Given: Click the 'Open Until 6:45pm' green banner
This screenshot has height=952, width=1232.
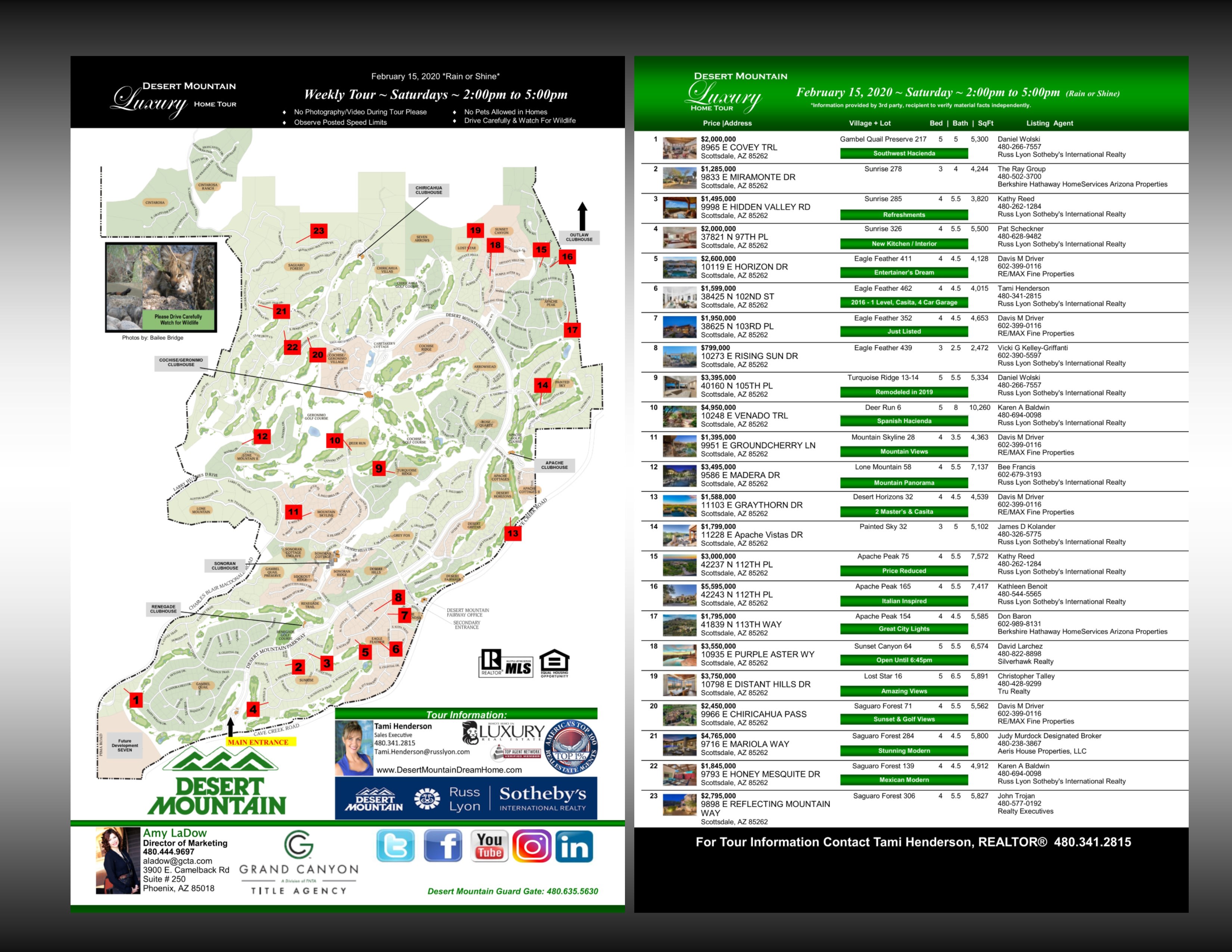Looking at the screenshot, I should [904, 660].
